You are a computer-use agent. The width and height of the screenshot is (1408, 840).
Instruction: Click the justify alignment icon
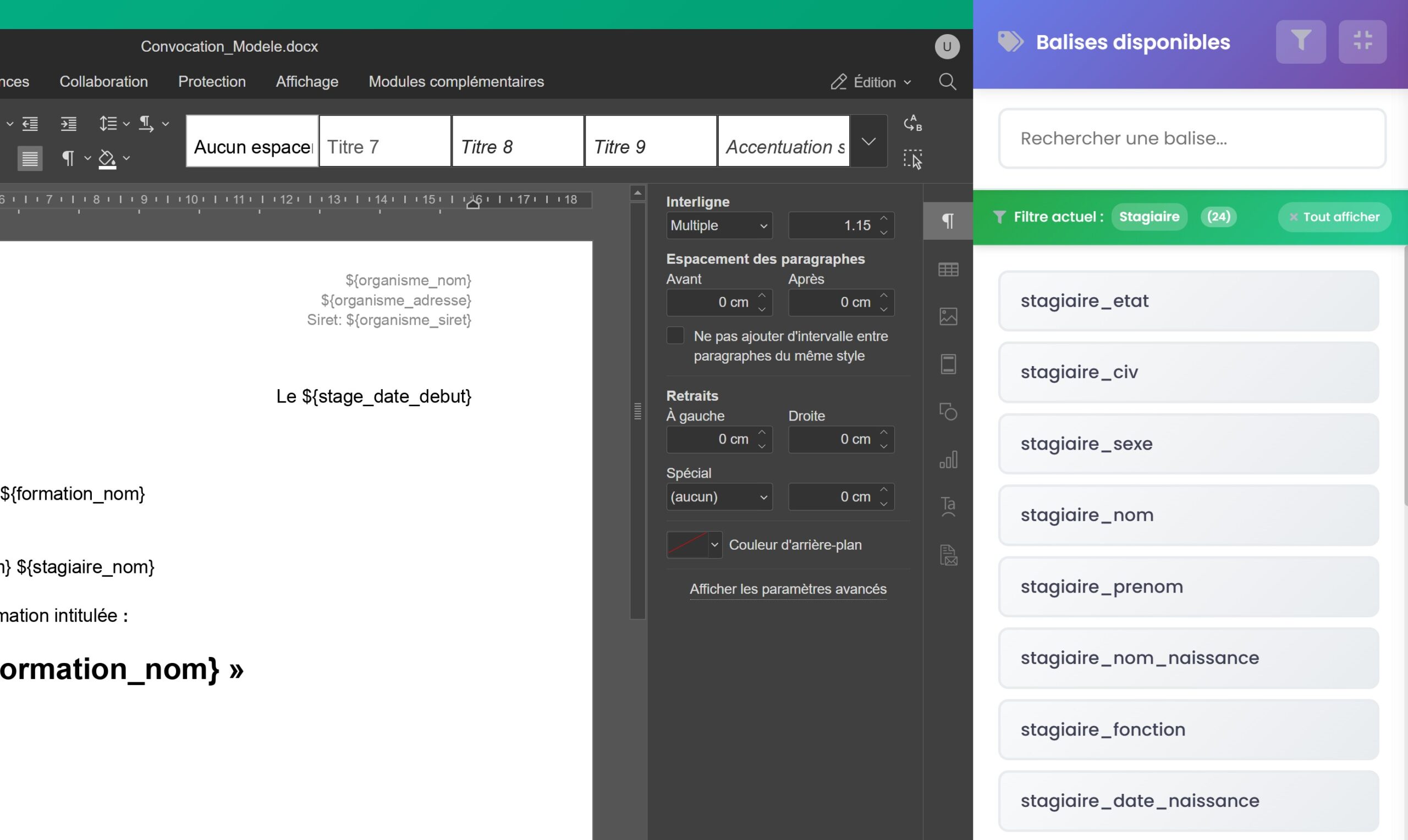pos(30,158)
